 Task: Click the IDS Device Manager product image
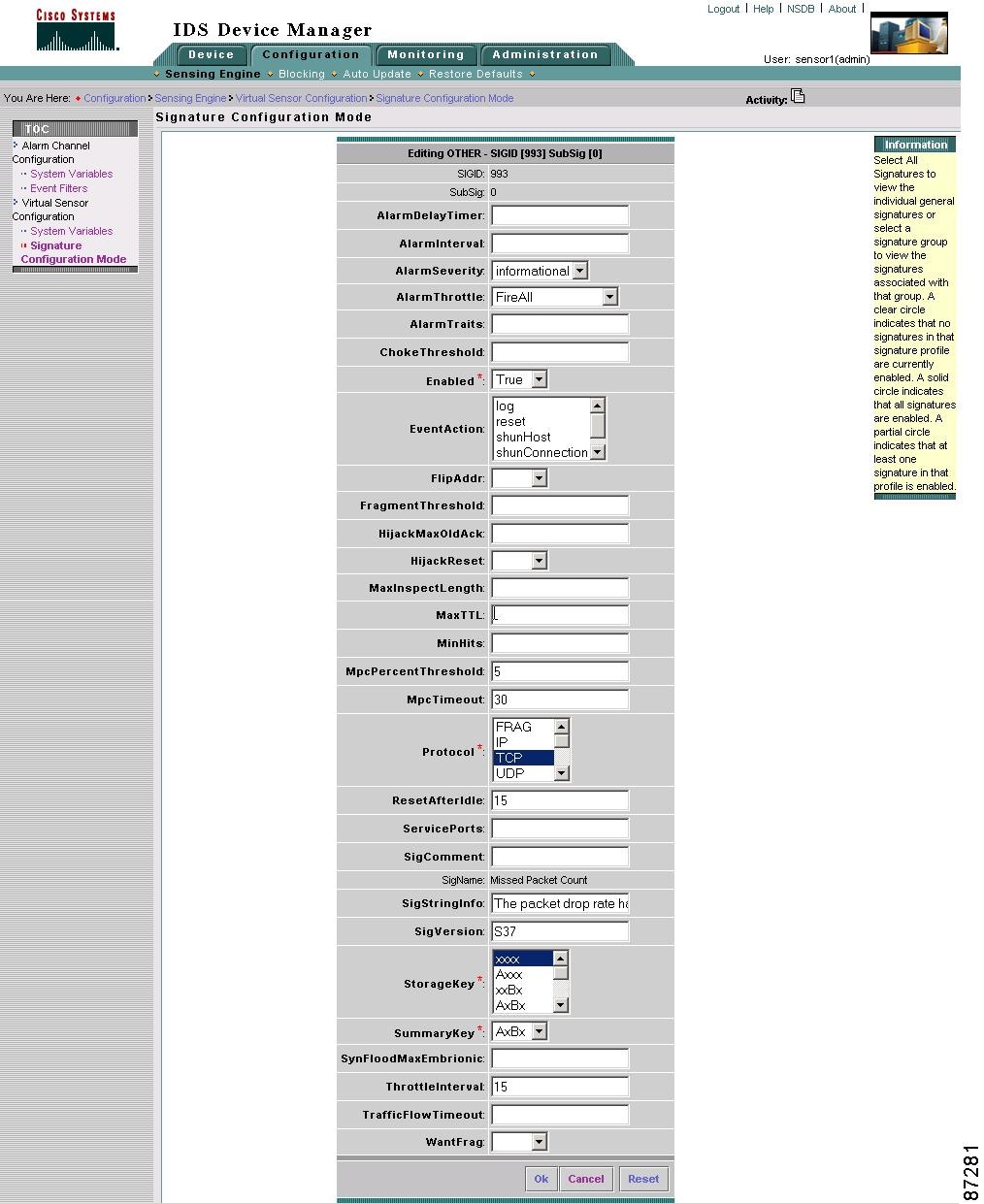point(908,31)
